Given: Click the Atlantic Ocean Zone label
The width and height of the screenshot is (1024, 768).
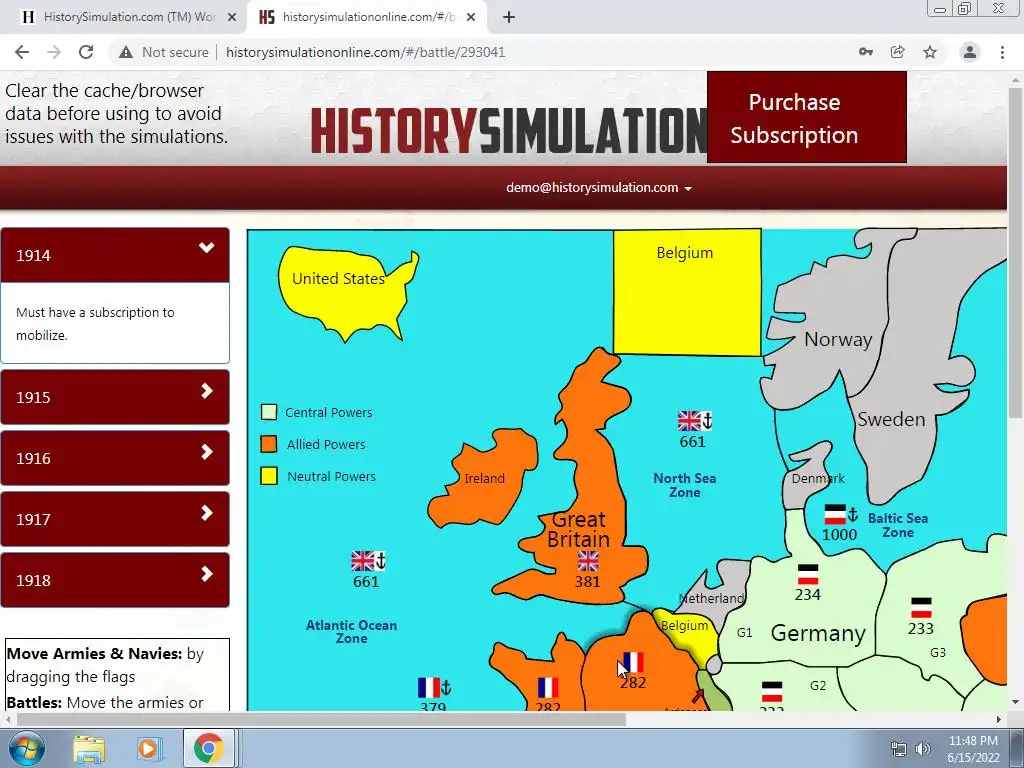Looking at the screenshot, I should point(351,632).
